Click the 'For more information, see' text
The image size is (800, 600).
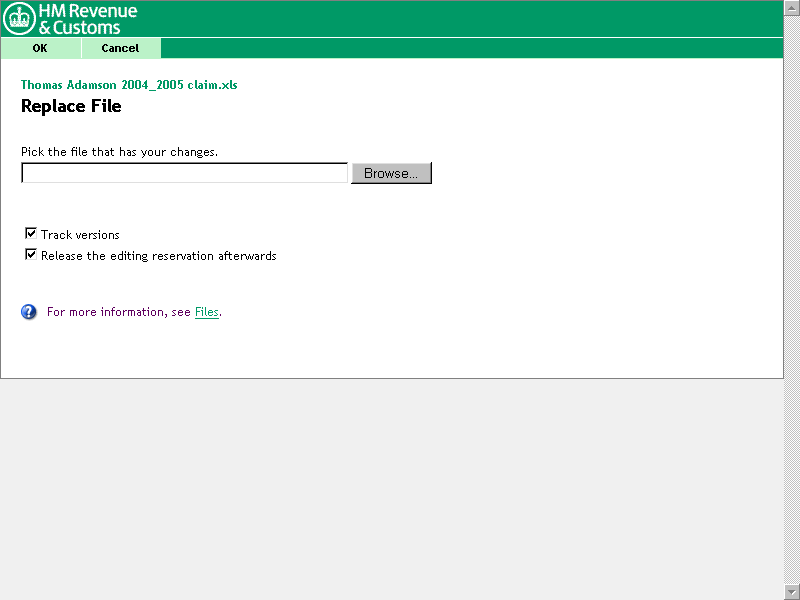pos(118,312)
